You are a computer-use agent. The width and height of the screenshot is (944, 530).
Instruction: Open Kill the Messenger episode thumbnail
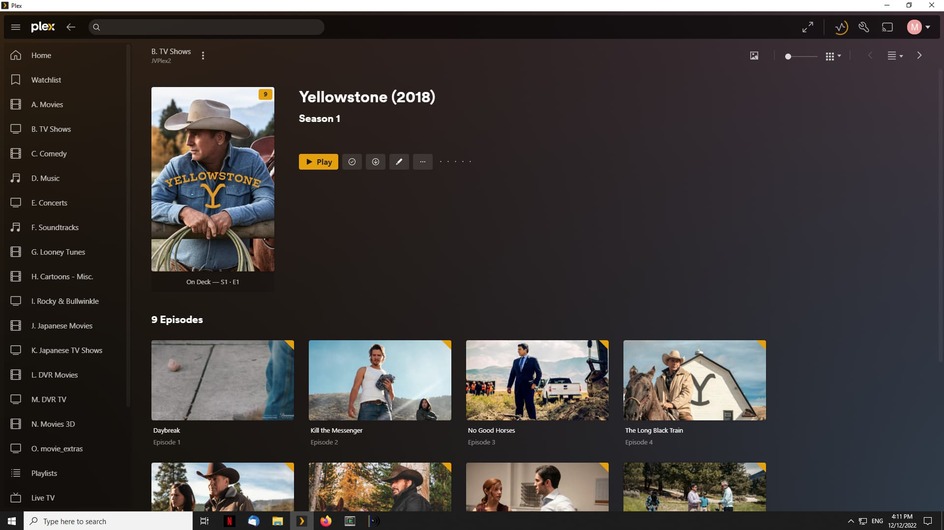380,380
